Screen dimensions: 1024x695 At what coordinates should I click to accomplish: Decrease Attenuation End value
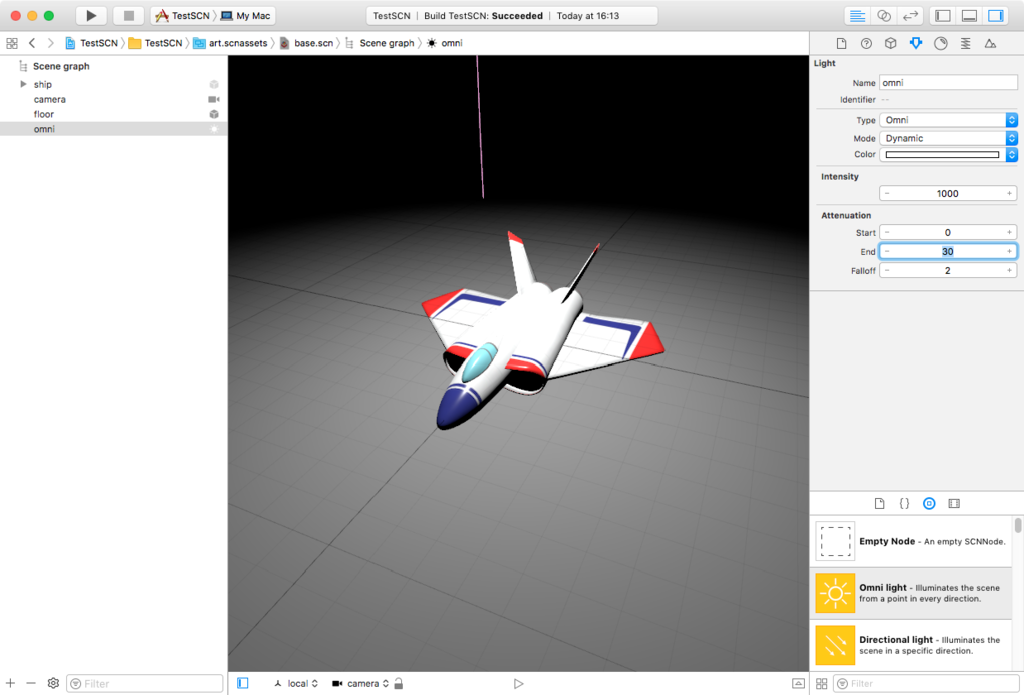tap(887, 251)
